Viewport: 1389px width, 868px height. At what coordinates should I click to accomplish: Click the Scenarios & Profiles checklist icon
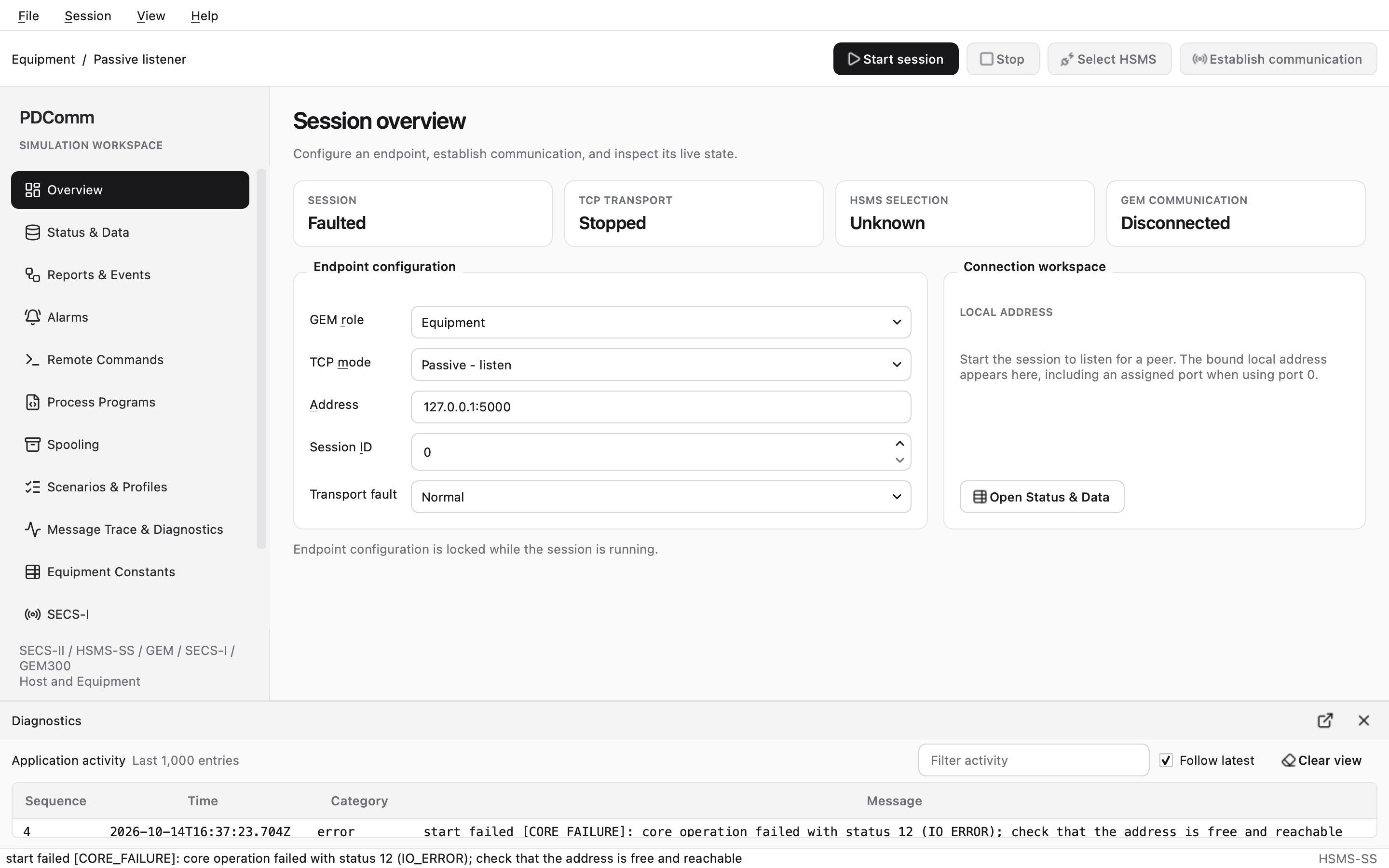[x=33, y=488]
